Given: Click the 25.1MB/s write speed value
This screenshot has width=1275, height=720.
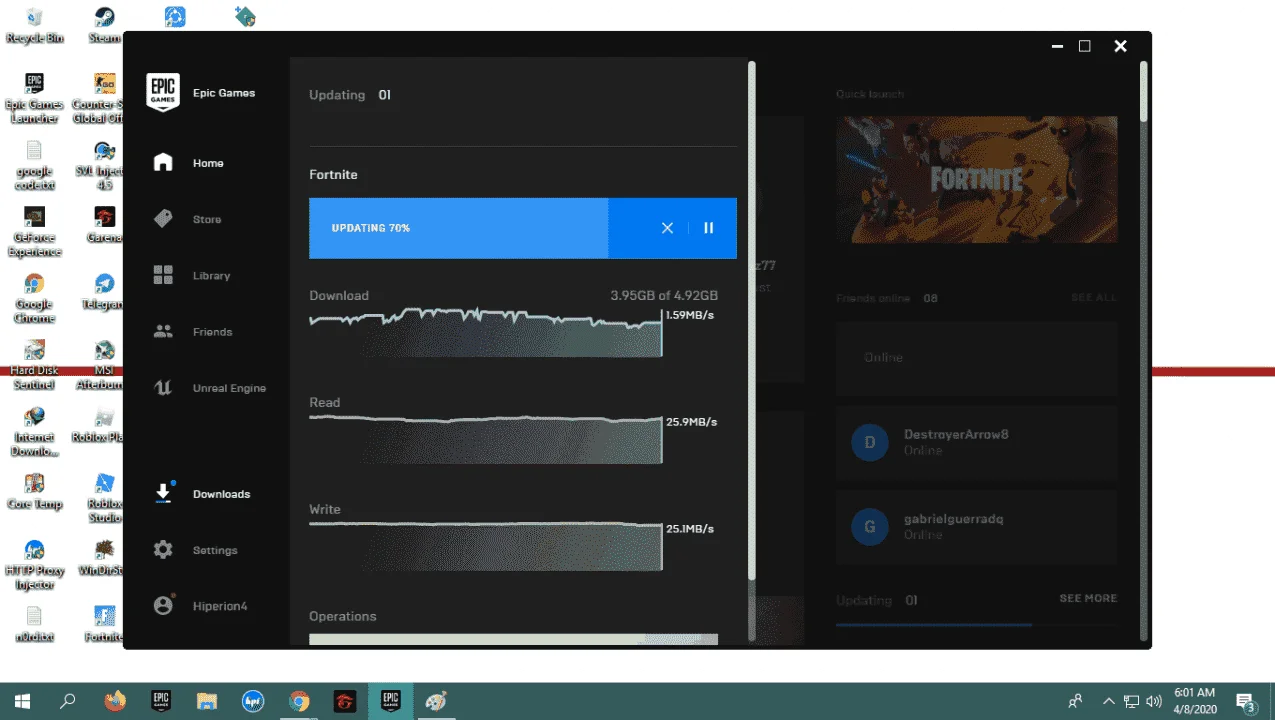Looking at the screenshot, I should [690, 529].
